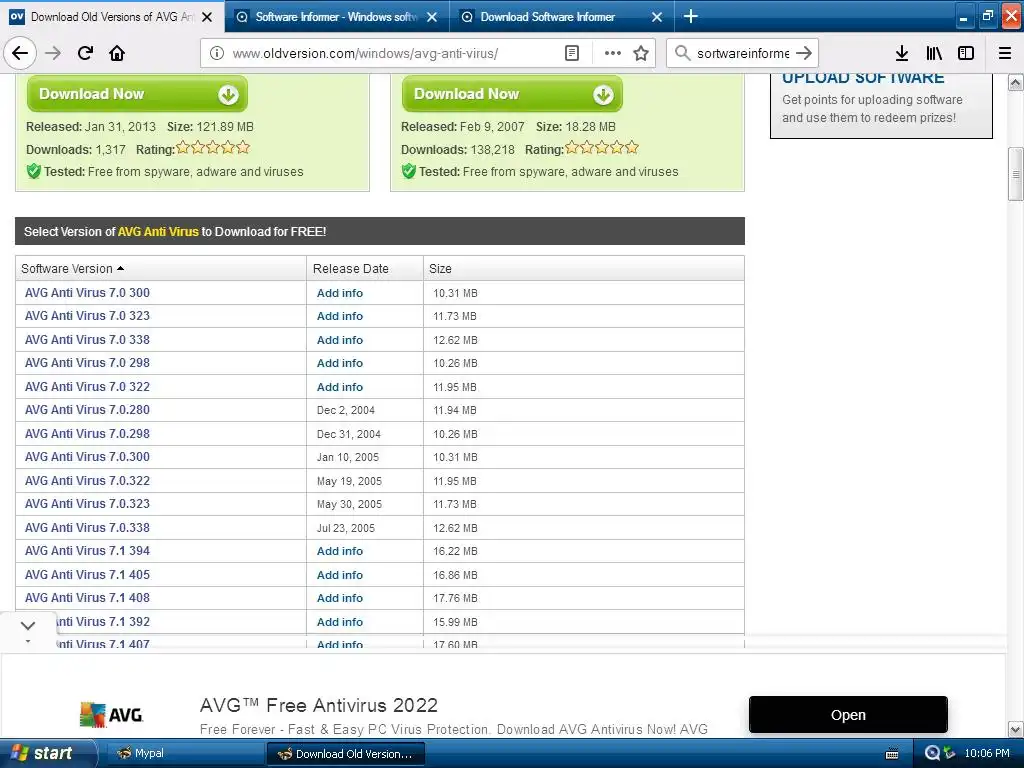Click Download Now for Jan 31, 2013 release
This screenshot has width=1024, height=768.
(x=137, y=94)
